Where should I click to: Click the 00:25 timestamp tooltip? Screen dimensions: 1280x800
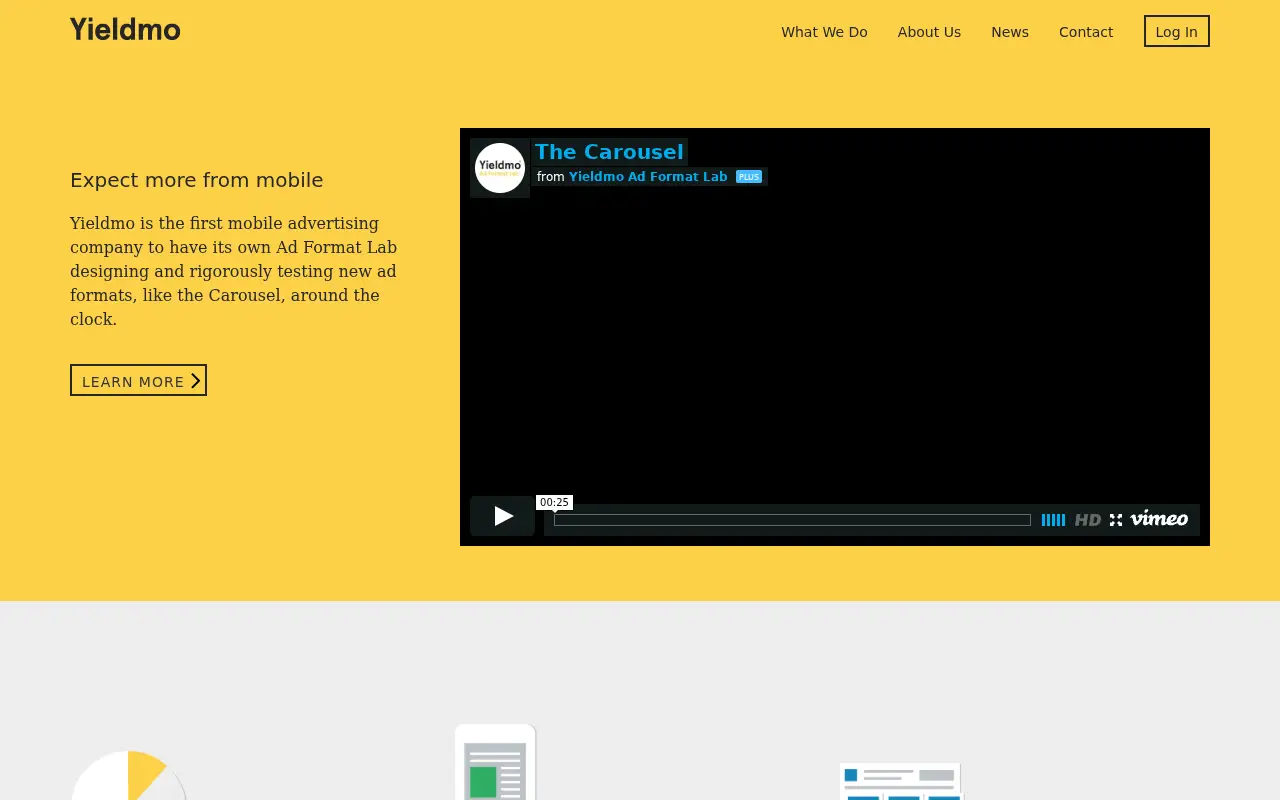point(554,502)
